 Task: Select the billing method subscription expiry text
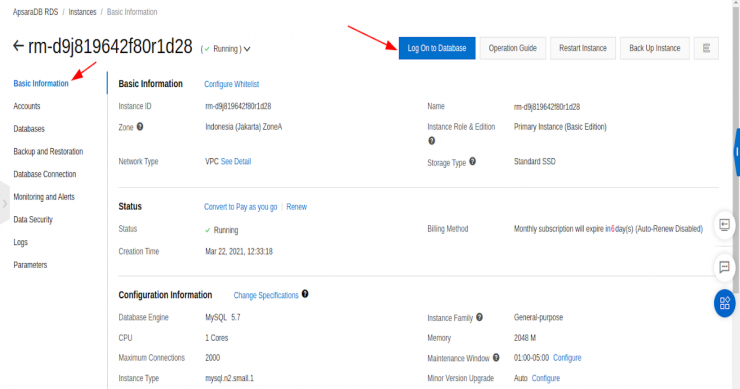tap(608, 229)
